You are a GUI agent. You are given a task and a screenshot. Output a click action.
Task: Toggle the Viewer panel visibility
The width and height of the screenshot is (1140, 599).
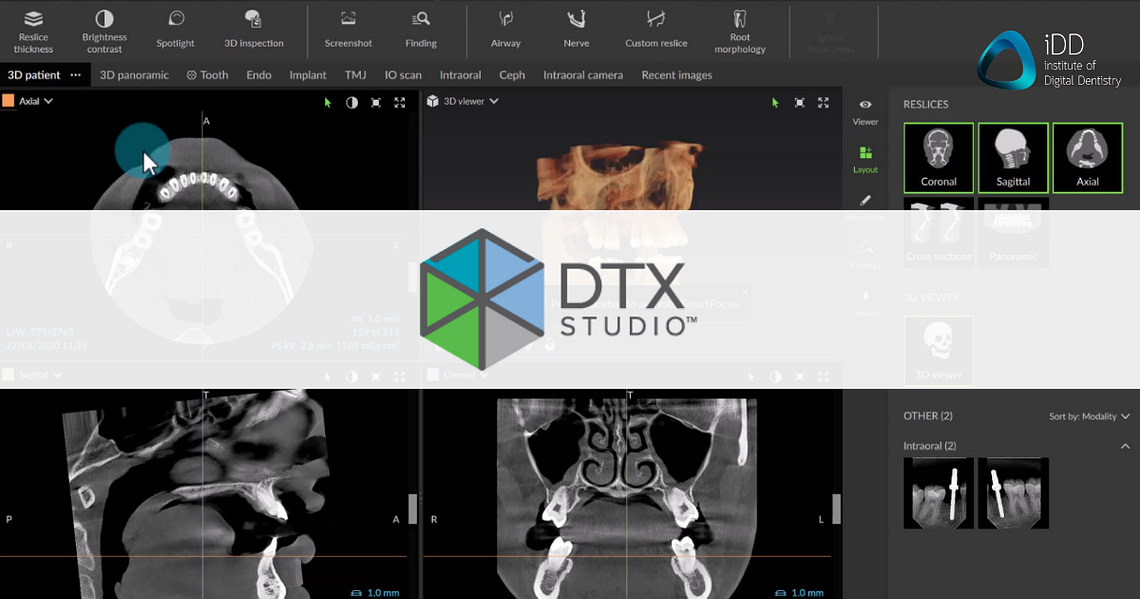[x=864, y=110]
